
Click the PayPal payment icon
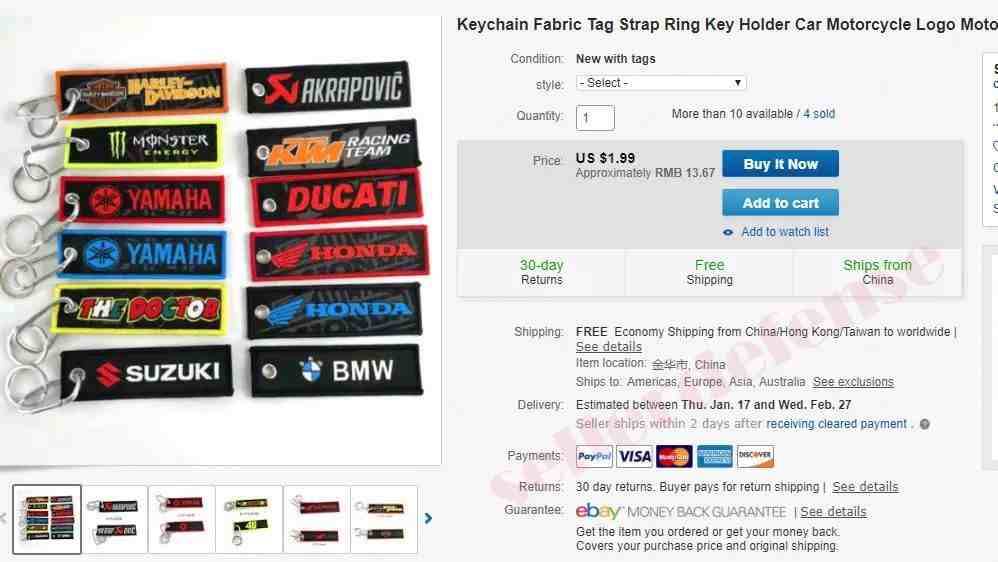(594, 456)
